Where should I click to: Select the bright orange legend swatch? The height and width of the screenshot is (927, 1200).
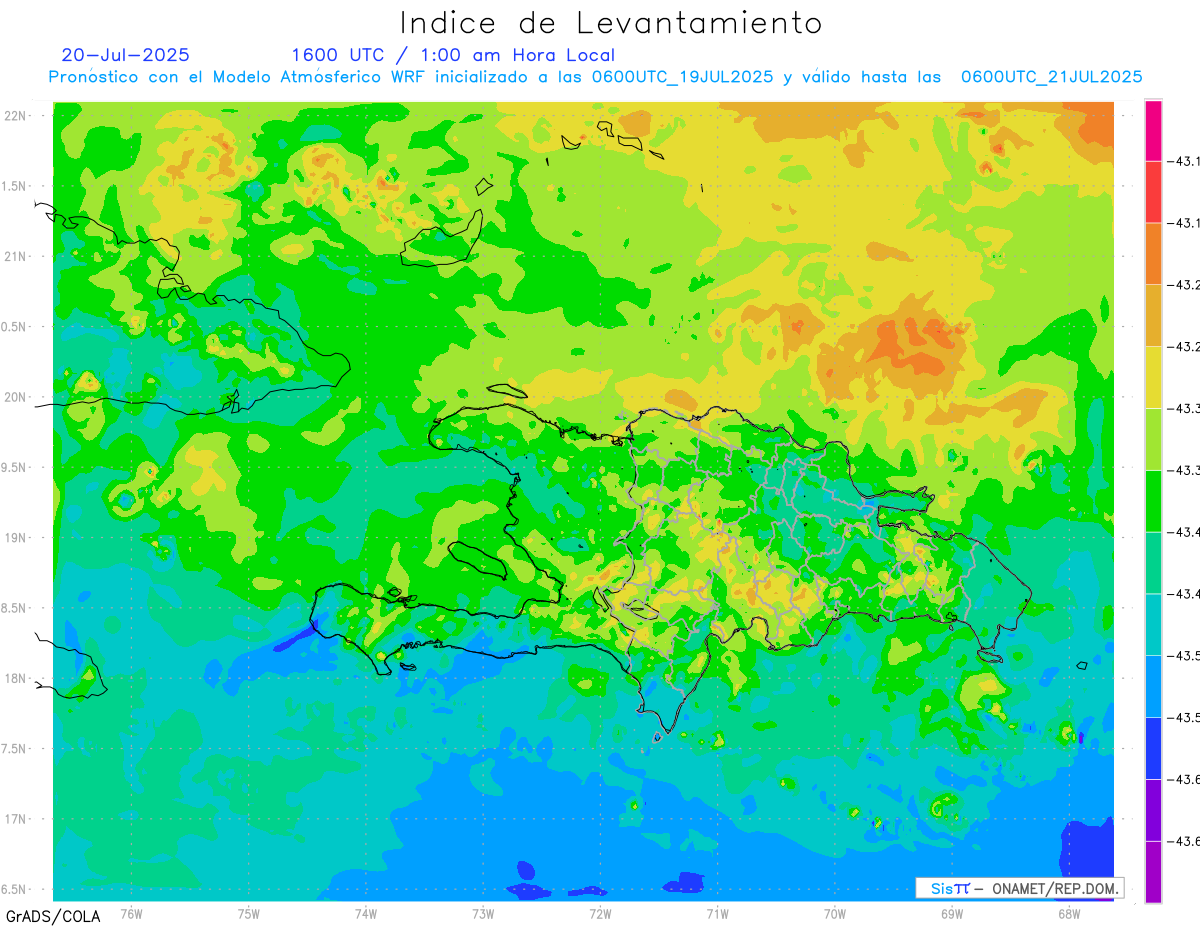click(x=1153, y=253)
